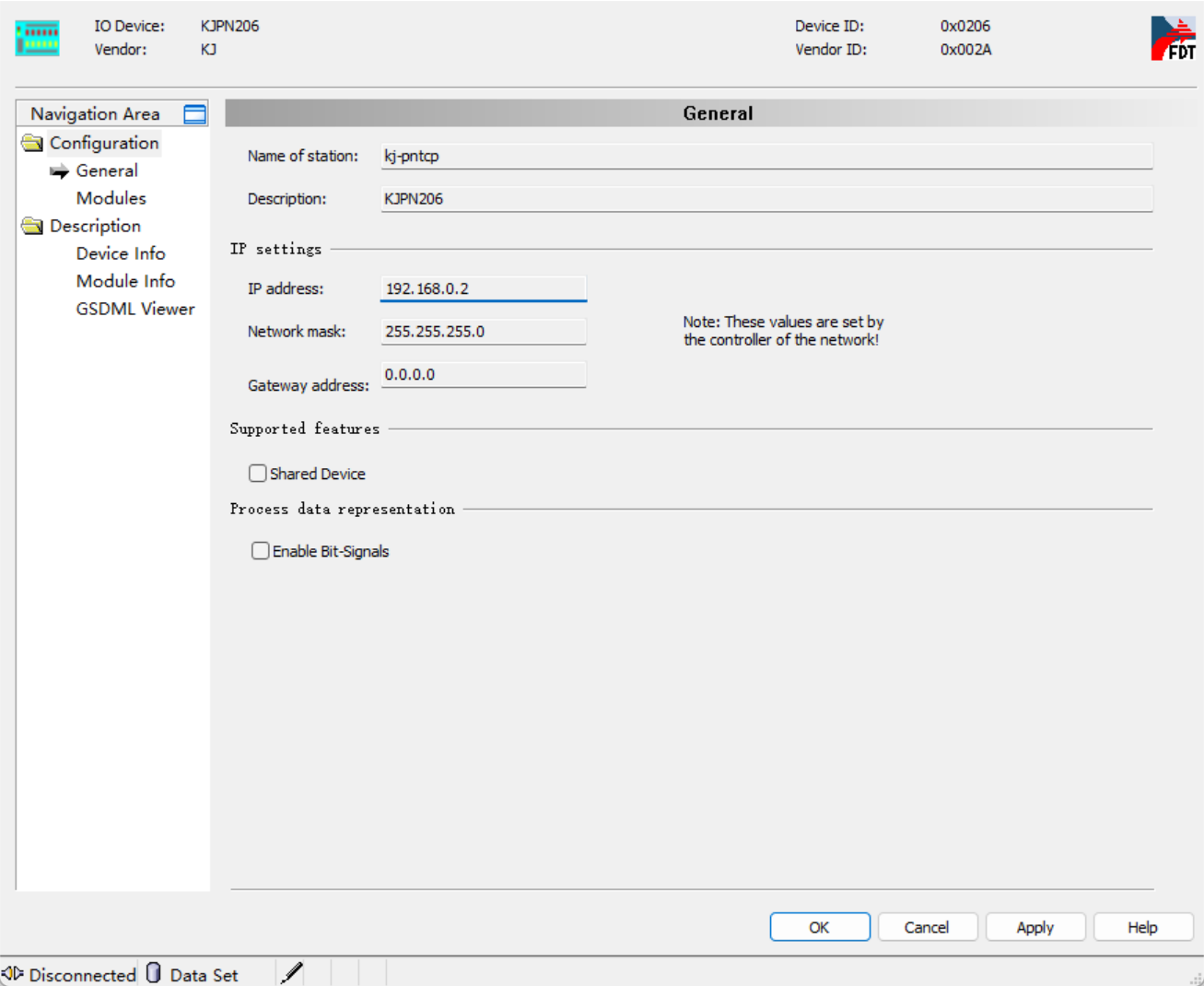
Task: Click the Help button
Action: (x=1143, y=927)
